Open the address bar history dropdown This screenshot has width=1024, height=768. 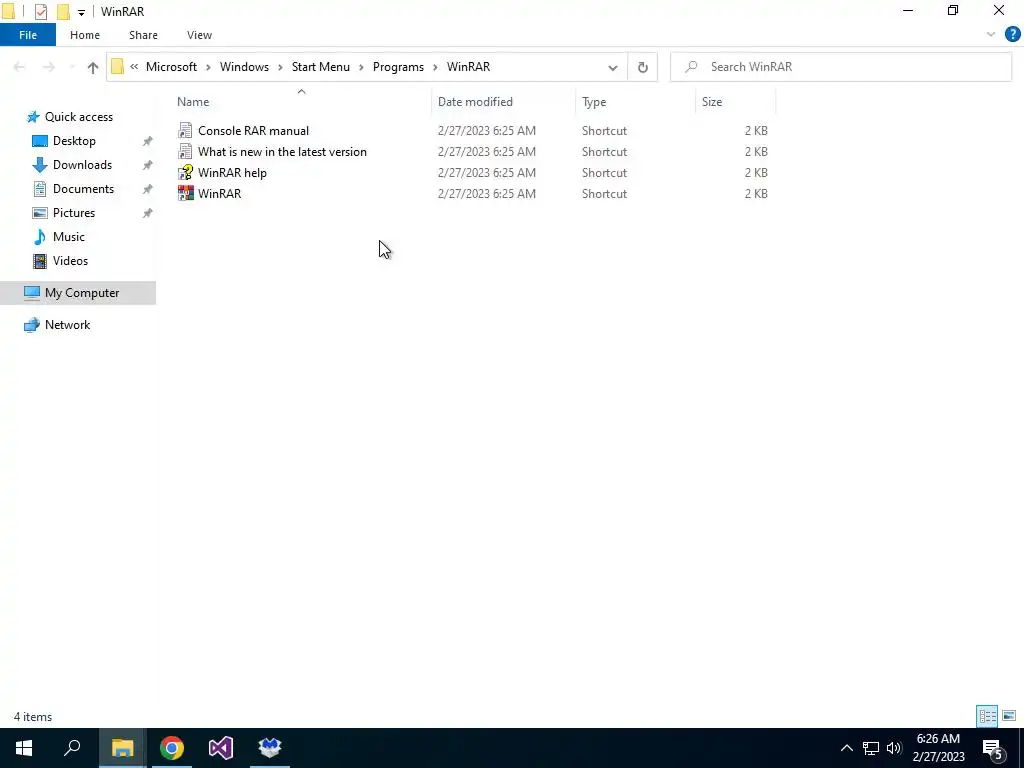[613, 67]
